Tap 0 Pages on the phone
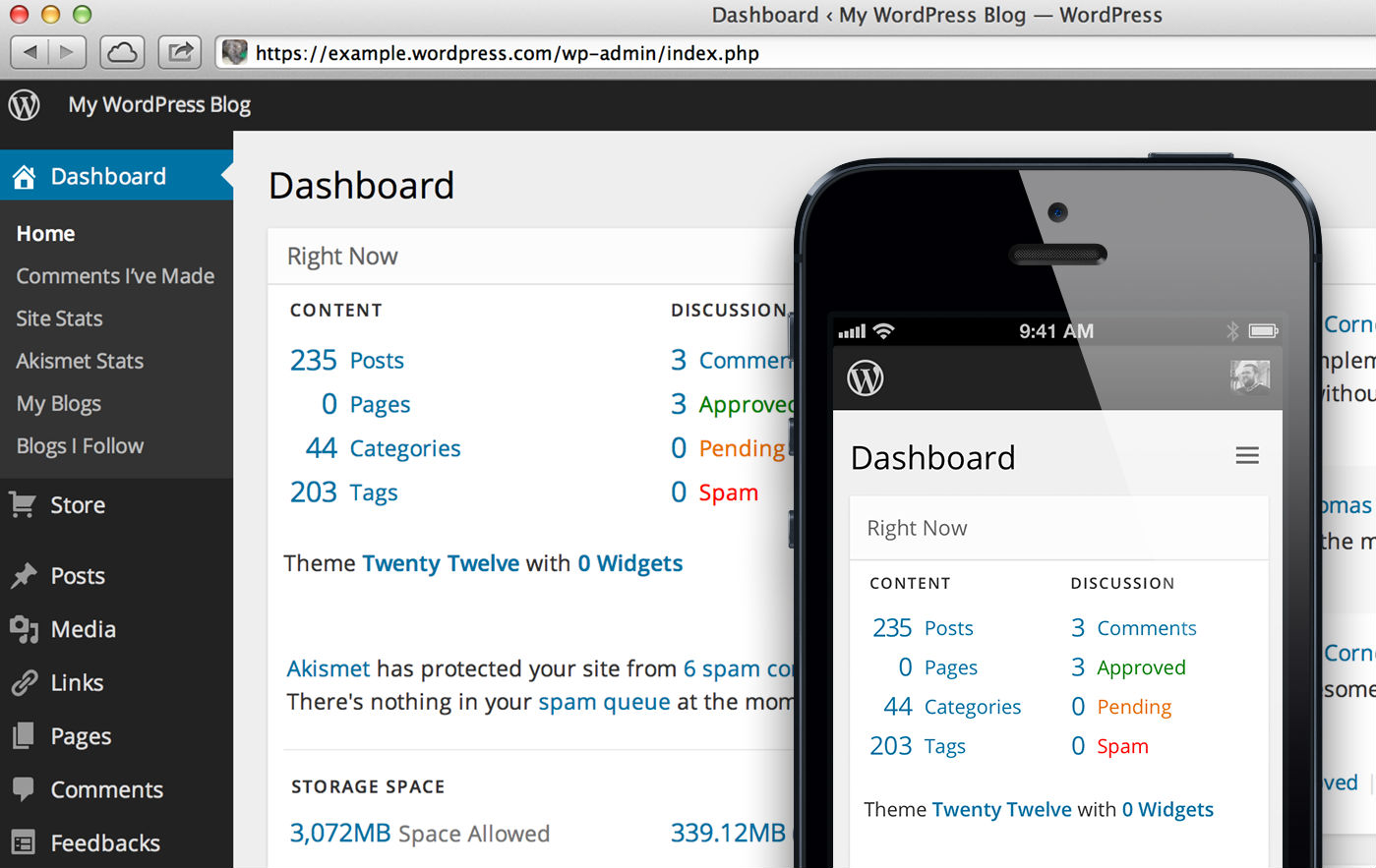The image size is (1376, 868). [x=938, y=667]
